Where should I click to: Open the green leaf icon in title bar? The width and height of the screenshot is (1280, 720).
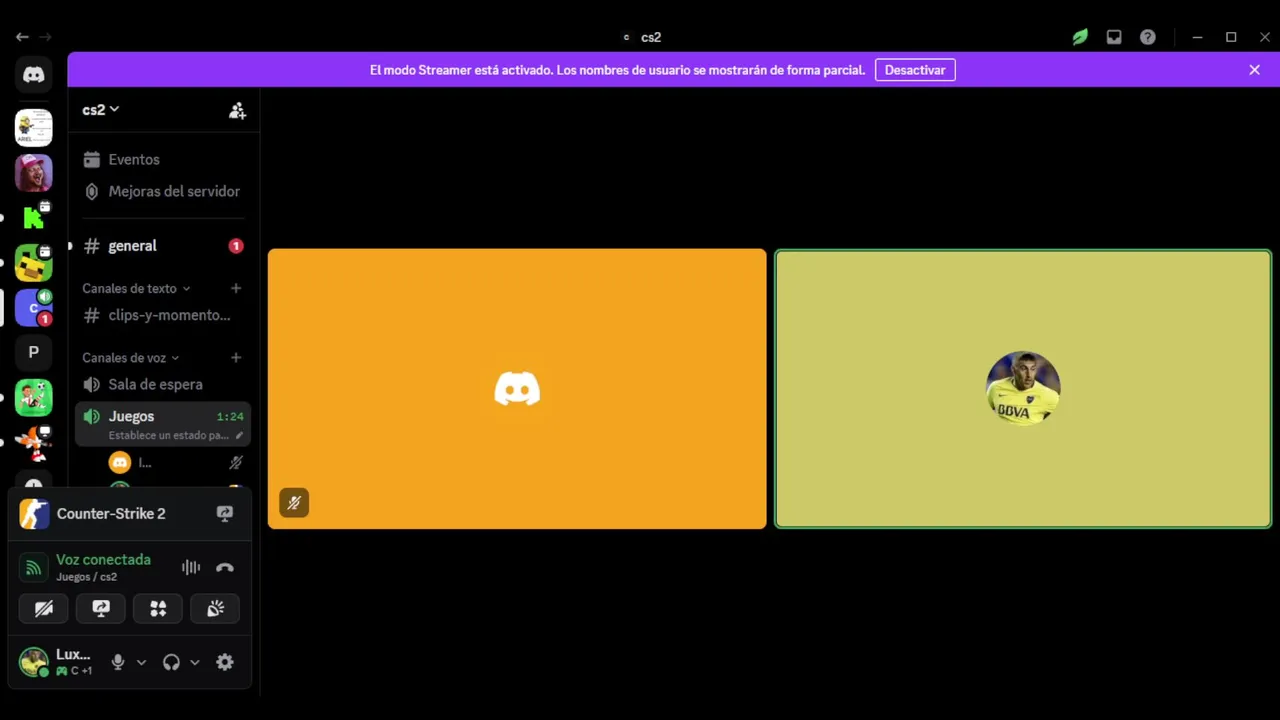(1080, 37)
